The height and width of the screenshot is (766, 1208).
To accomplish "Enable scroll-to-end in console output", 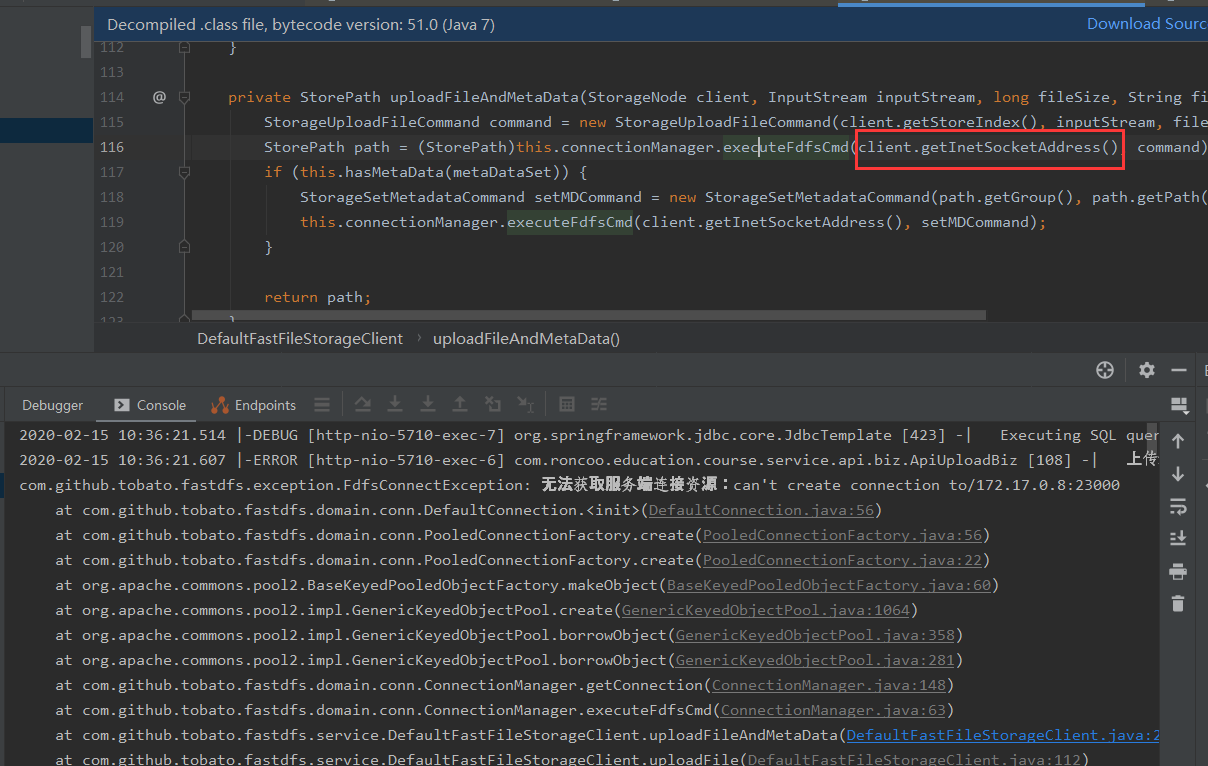I will point(1178,539).
